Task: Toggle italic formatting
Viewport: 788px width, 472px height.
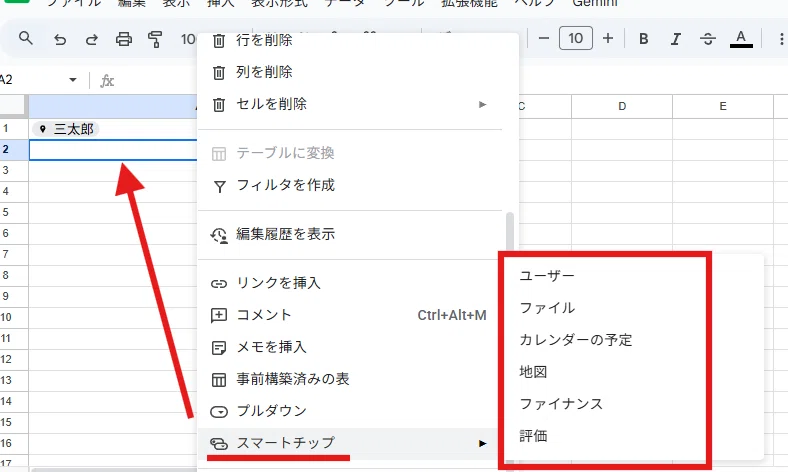Action: point(676,39)
